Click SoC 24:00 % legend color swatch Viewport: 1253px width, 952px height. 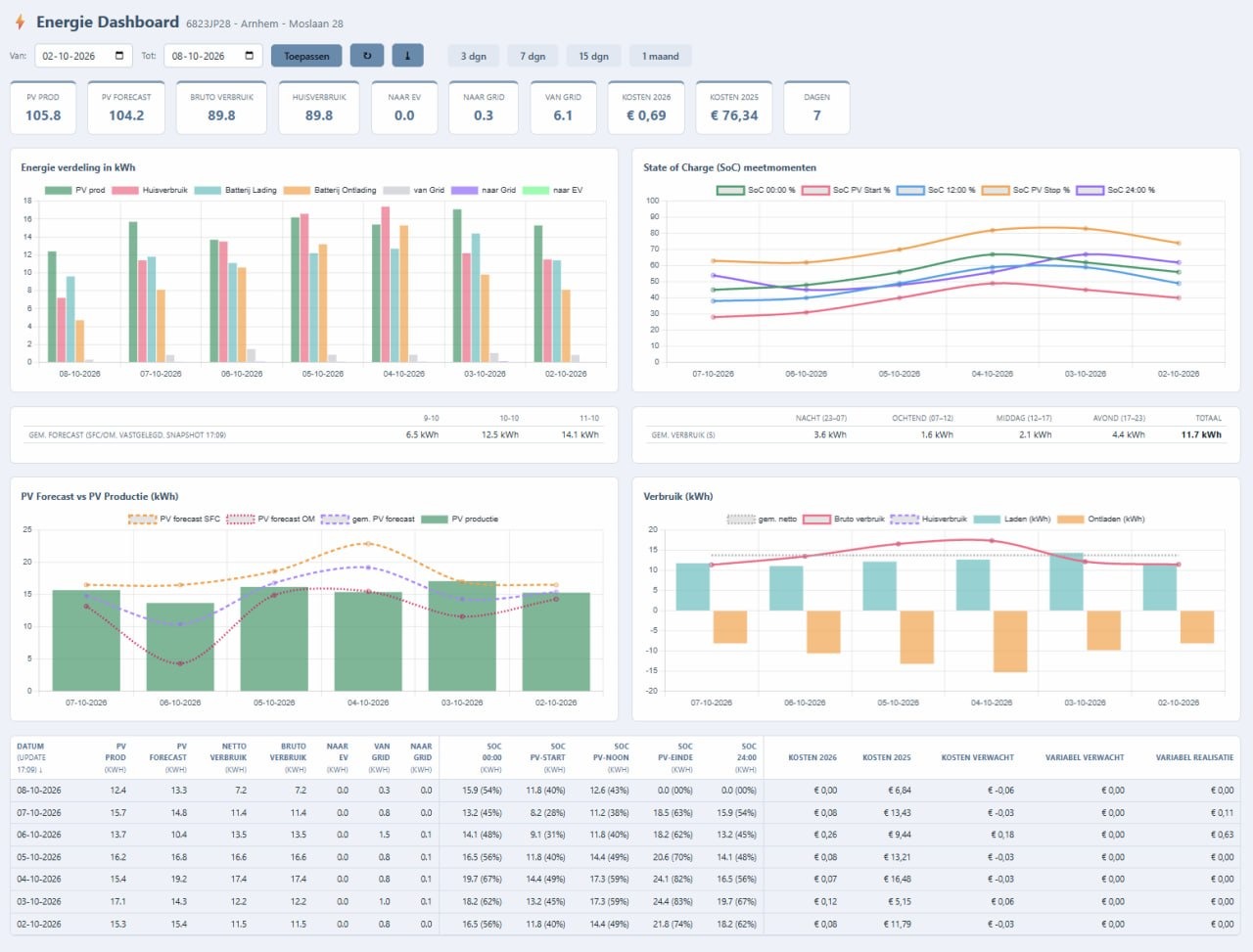click(1090, 190)
